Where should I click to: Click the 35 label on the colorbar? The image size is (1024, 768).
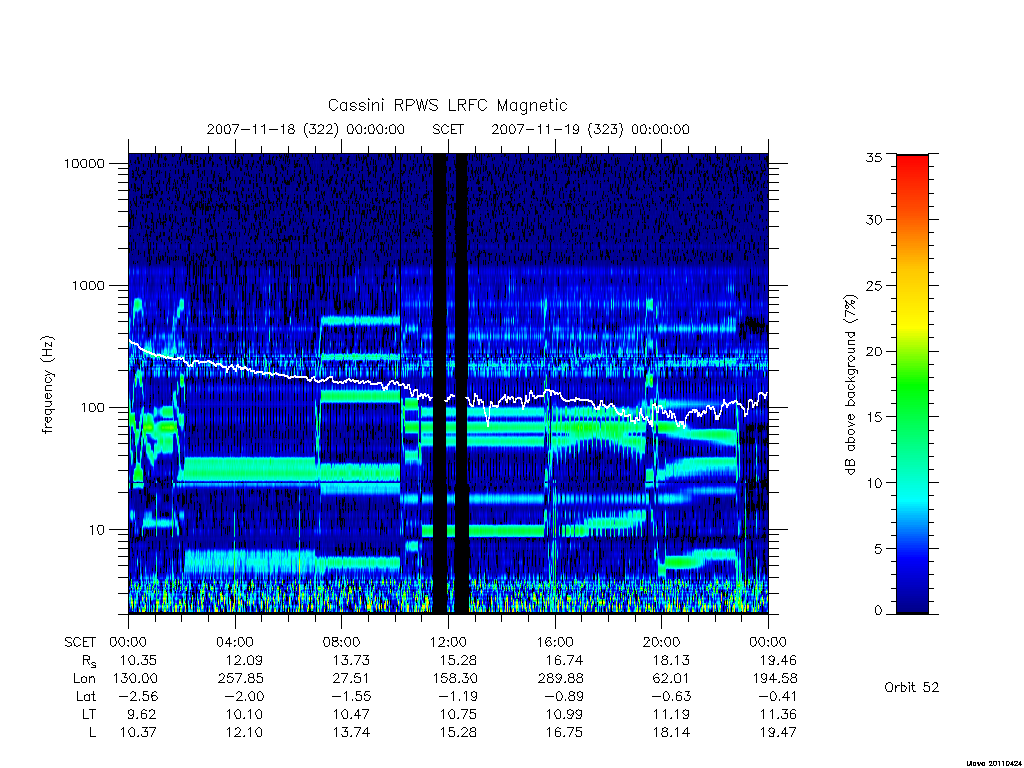(873, 157)
